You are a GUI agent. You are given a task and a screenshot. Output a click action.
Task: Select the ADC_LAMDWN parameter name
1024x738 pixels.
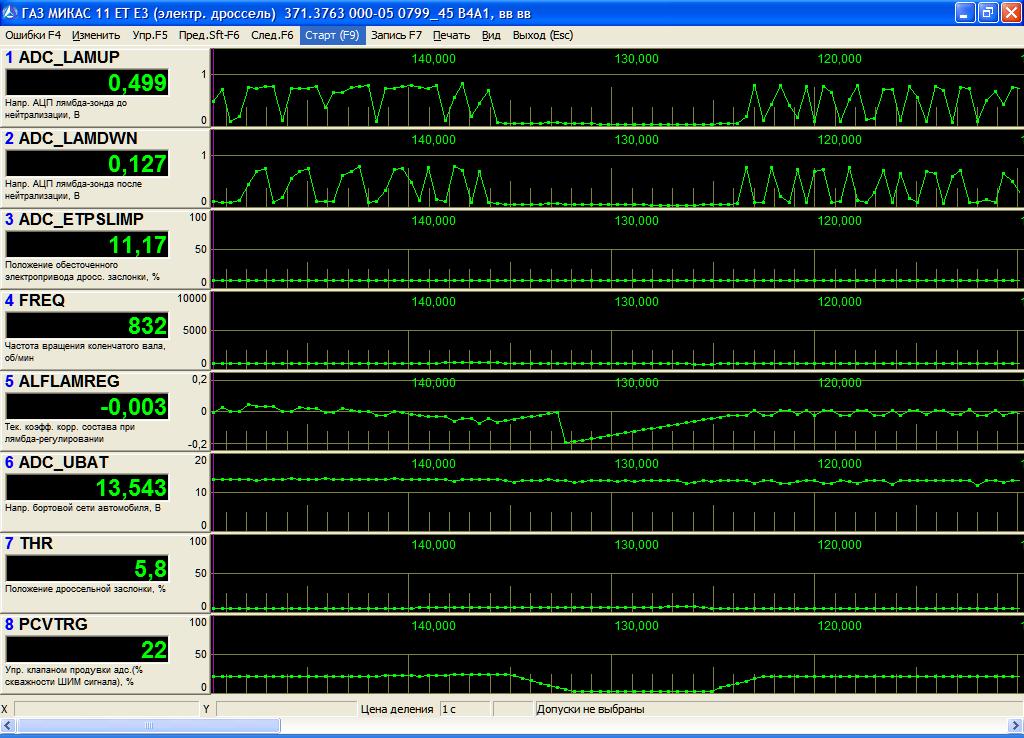[x=78, y=138]
